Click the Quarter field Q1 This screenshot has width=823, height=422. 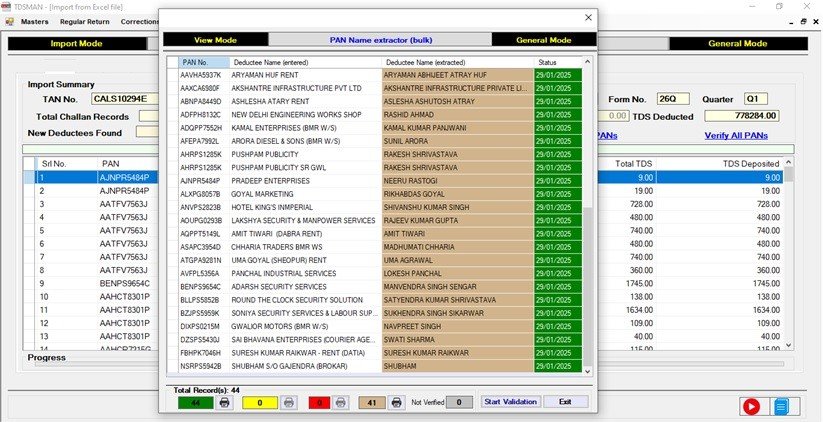pyautogui.click(x=756, y=99)
